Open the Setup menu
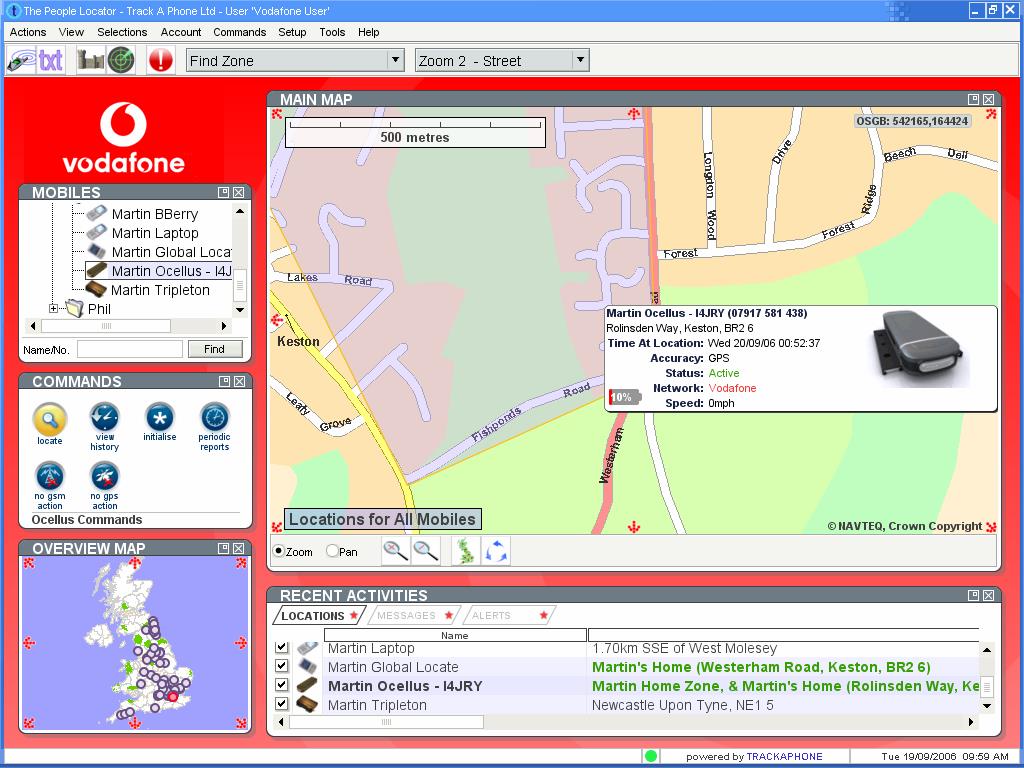The height and width of the screenshot is (768, 1024). point(292,32)
